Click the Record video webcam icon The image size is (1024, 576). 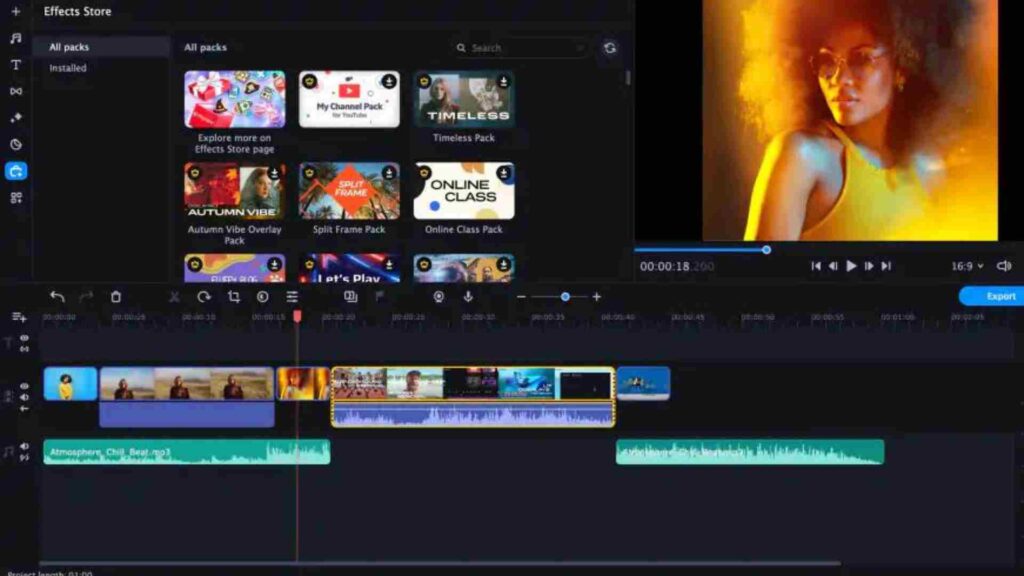point(439,296)
